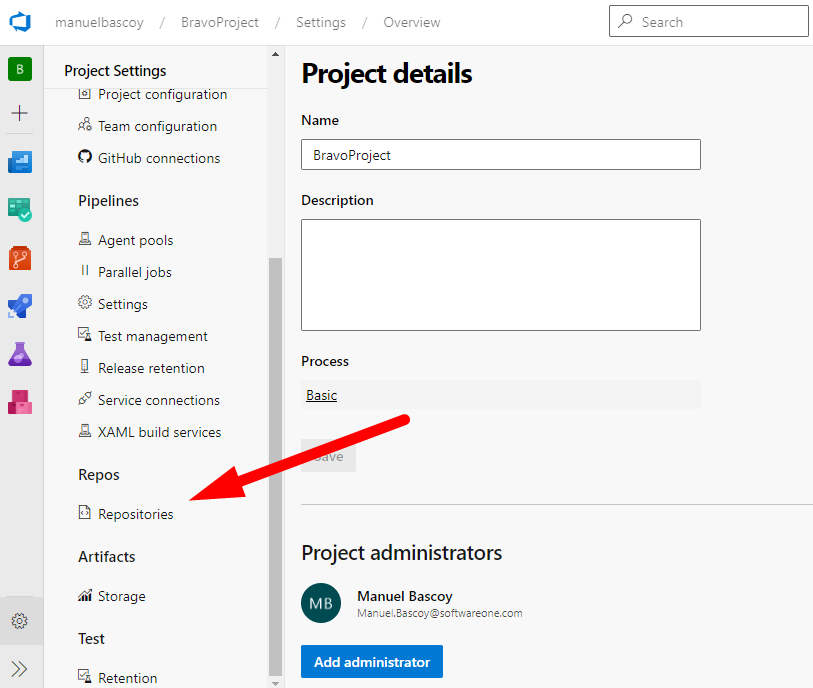Open the Artifacts icon in left rail
Image resolution: width=813 pixels, height=688 pixels.
tap(21, 401)
